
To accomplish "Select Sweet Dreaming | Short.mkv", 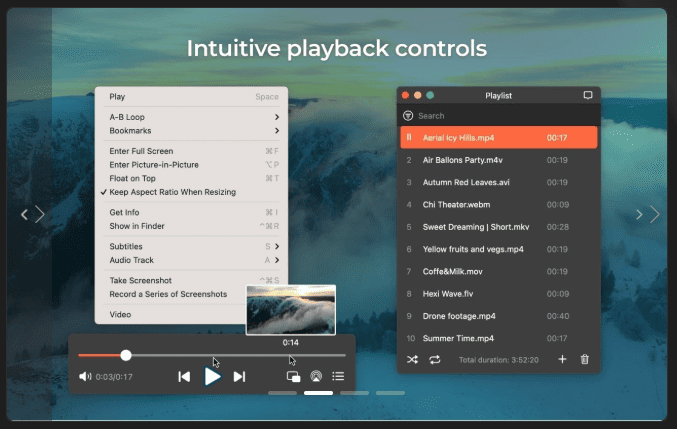I will click(x=499, y=227).
